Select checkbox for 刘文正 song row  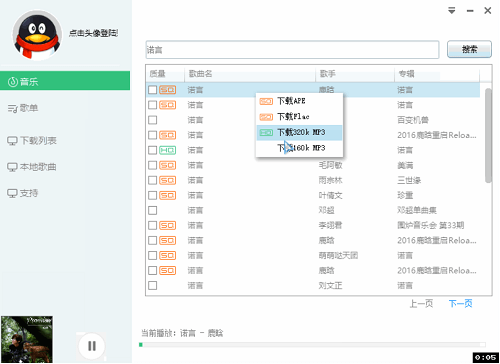coord(153,285)
